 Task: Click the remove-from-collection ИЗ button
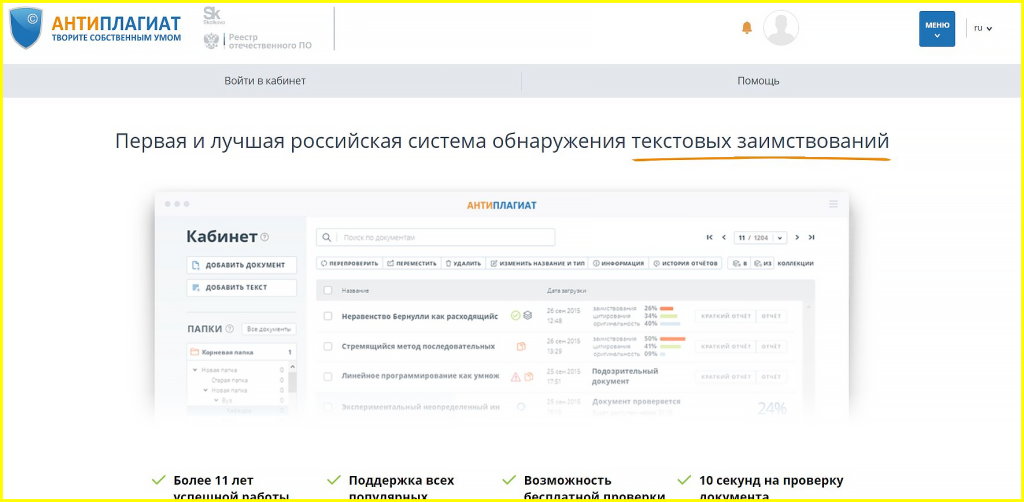pos(763,264)
